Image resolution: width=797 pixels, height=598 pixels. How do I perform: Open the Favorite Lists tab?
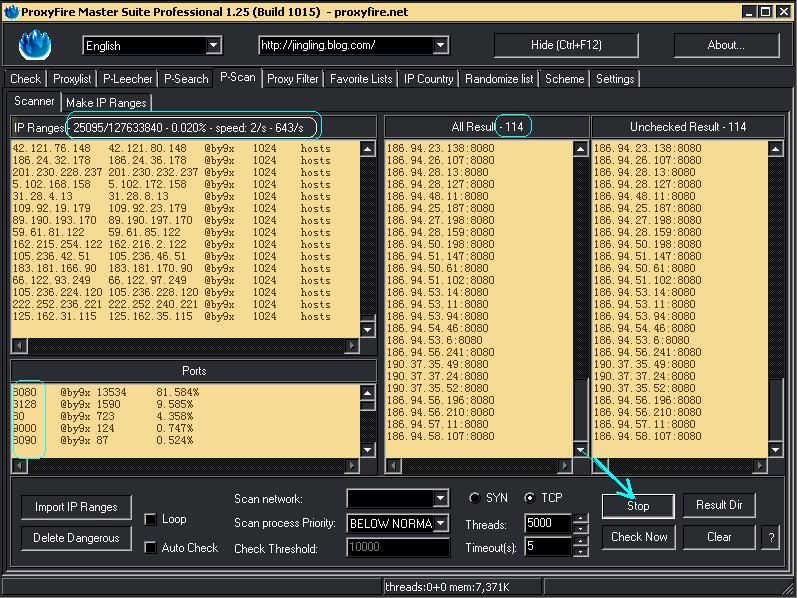point(361,79)
